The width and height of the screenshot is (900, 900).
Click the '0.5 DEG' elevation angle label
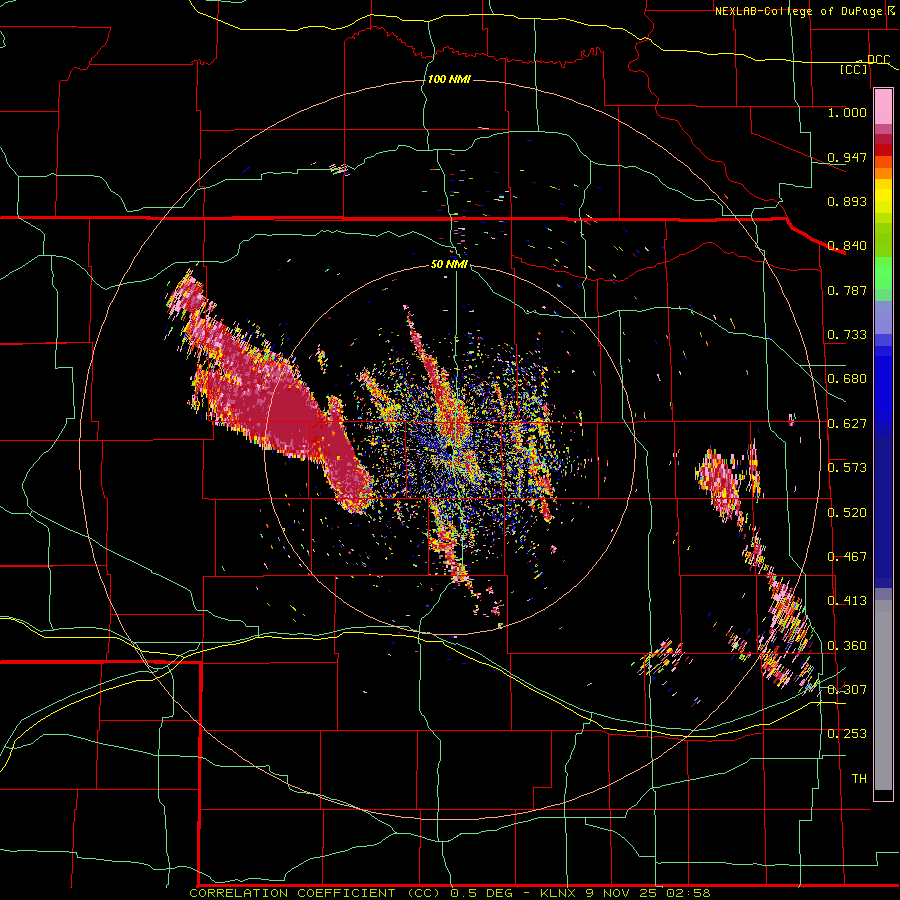click(x=480, y=893)
